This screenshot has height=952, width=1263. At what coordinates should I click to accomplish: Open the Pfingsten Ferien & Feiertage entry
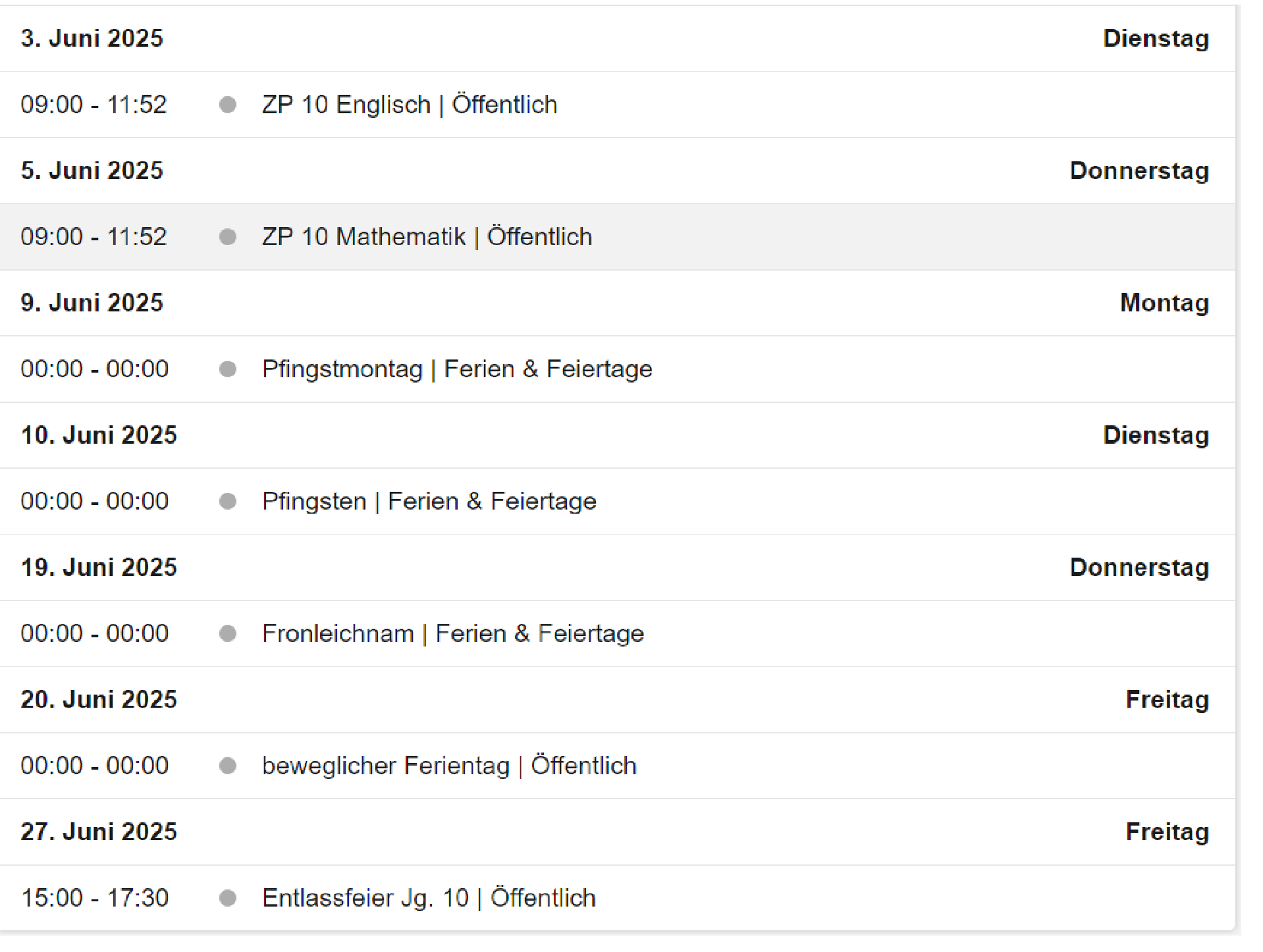429,502
